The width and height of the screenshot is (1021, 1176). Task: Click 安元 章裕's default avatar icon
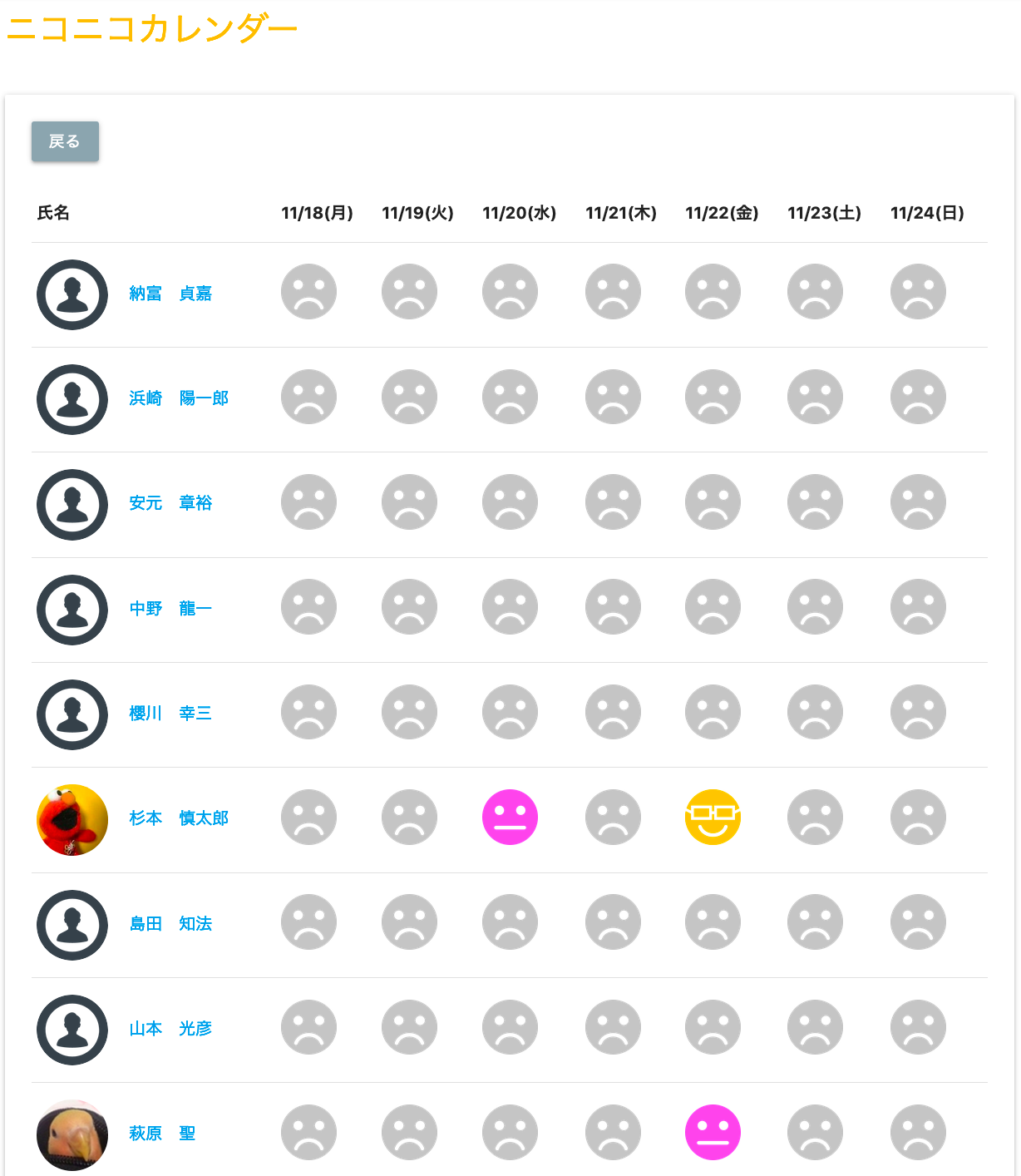click(x=72, y=505)
